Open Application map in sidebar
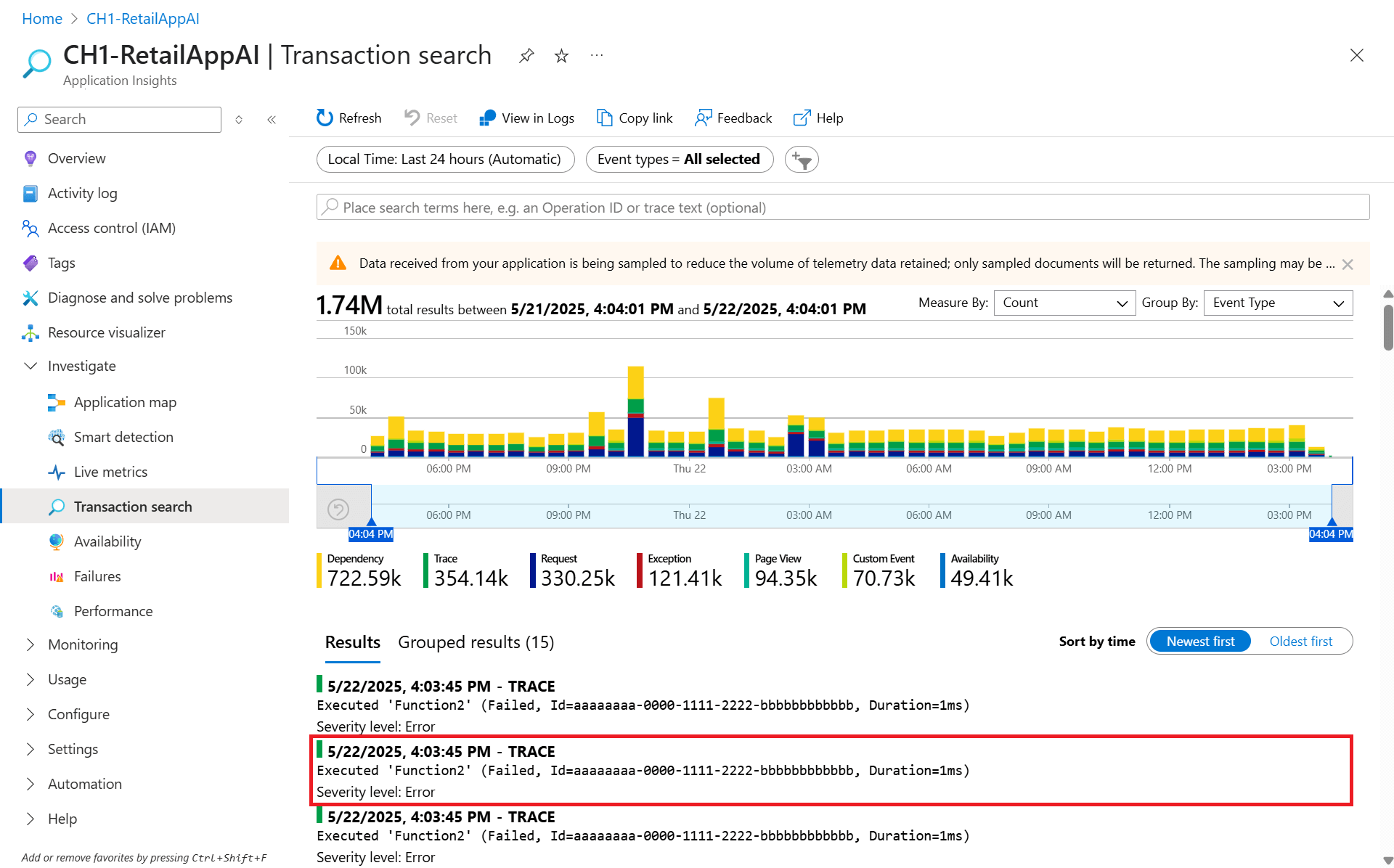Viewport: 1394px width, 868px height. pyautogui.click(x=125, y=402)
